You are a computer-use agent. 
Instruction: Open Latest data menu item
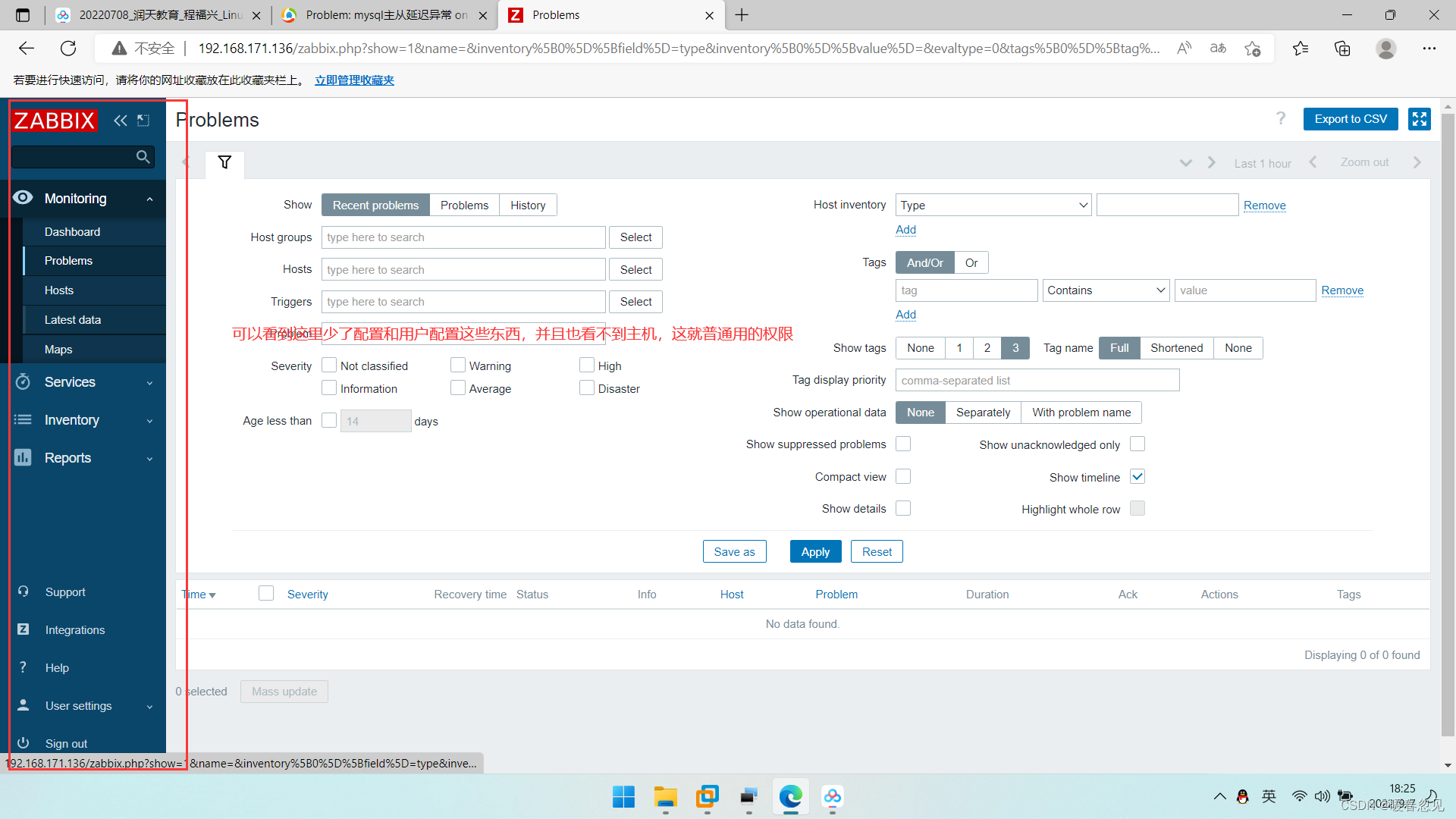(73, 320)
